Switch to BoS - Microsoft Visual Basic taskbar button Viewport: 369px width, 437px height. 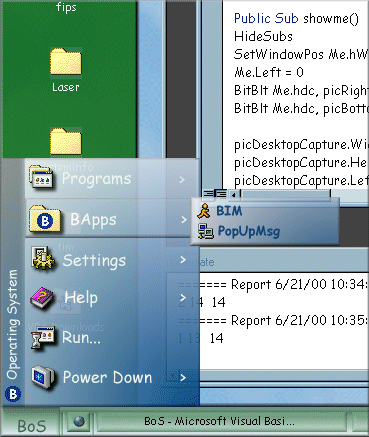click(x=221, y=421)
